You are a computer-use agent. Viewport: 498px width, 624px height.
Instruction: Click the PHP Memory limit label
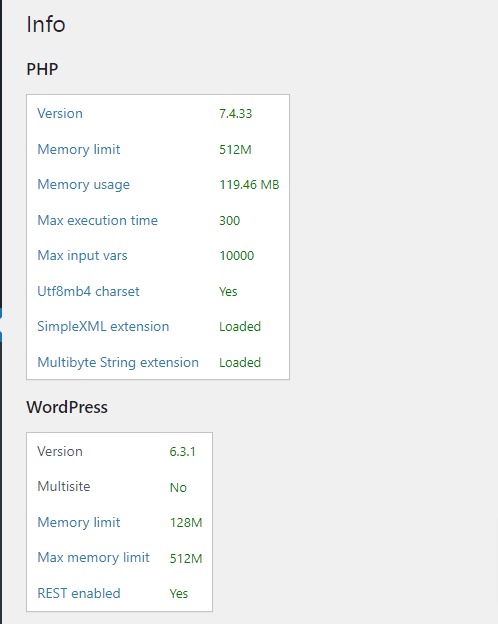78,149
